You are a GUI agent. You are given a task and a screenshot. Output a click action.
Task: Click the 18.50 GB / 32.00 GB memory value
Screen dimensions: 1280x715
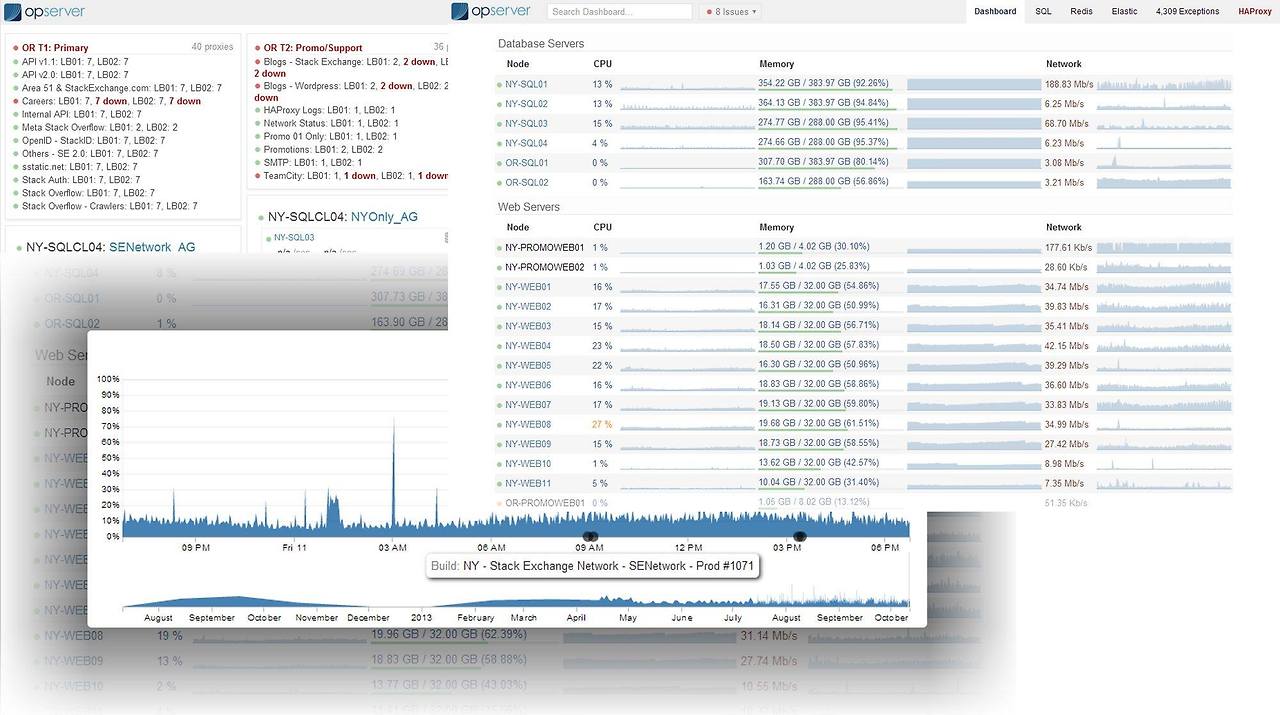click(818, 346)
